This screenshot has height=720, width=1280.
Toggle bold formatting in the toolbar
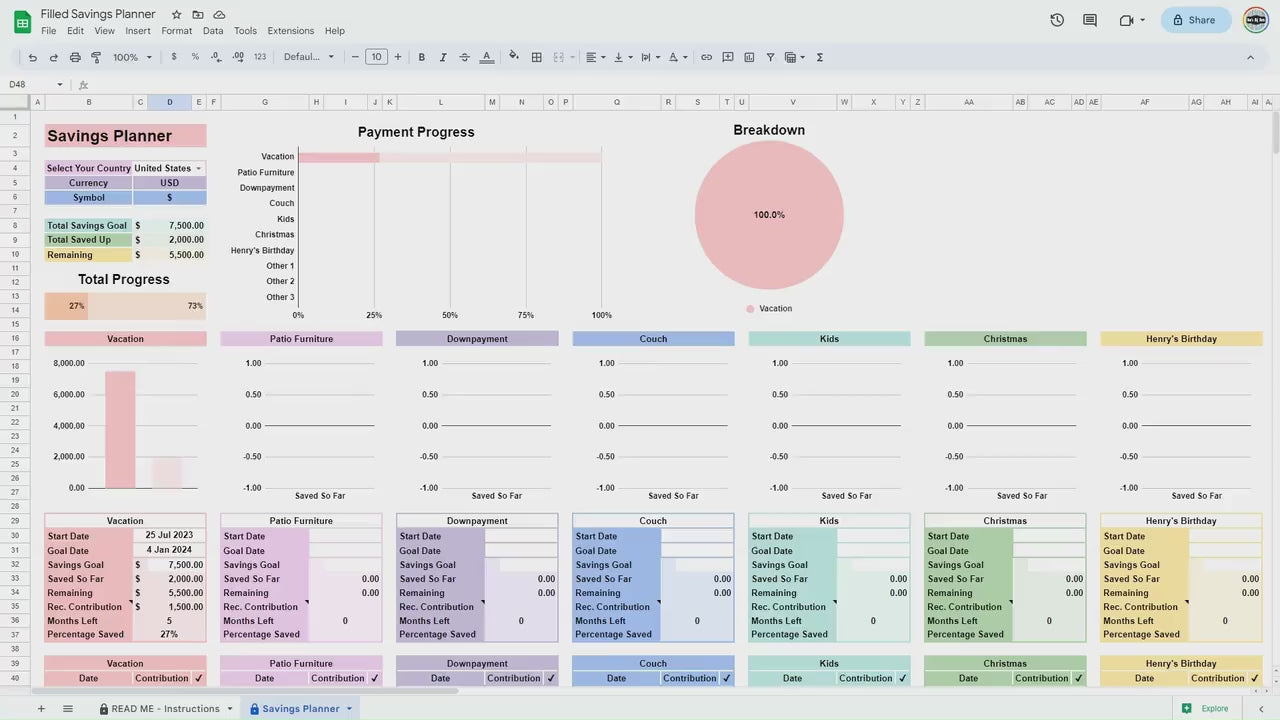(421, 57)
